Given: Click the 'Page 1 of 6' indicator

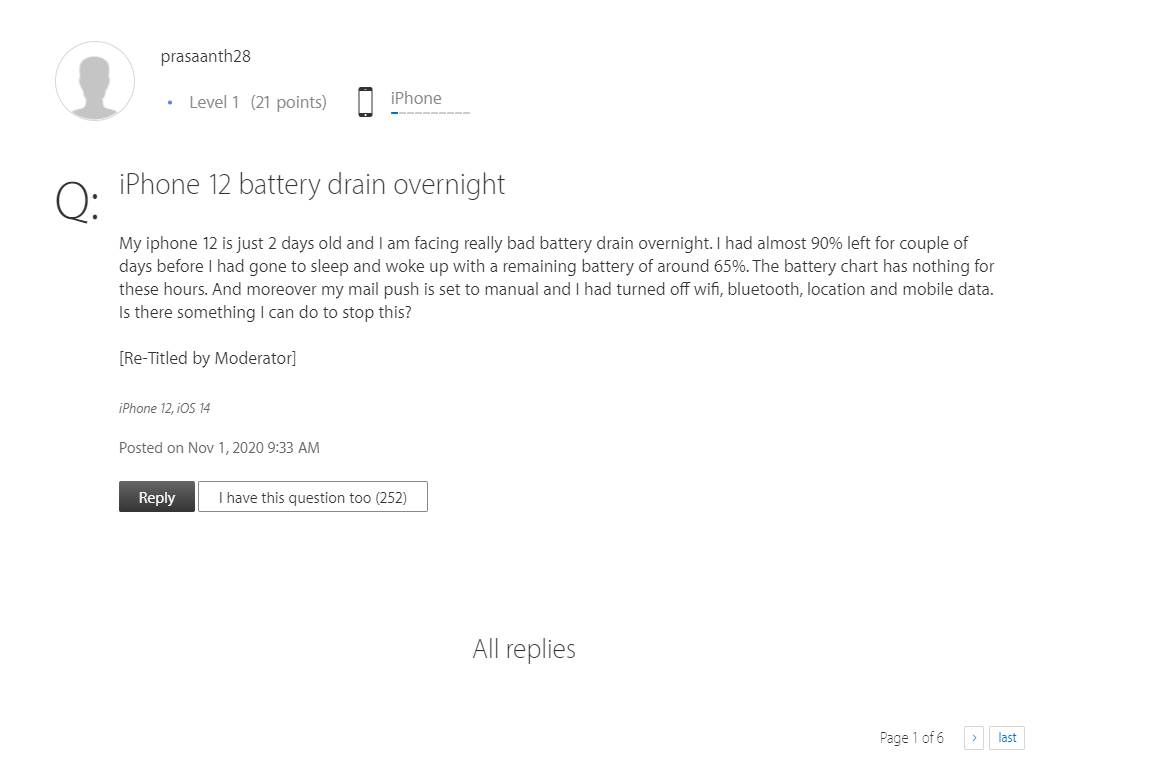Looking at the screenshot, I should pyautogui.click(x=911, y=738).
